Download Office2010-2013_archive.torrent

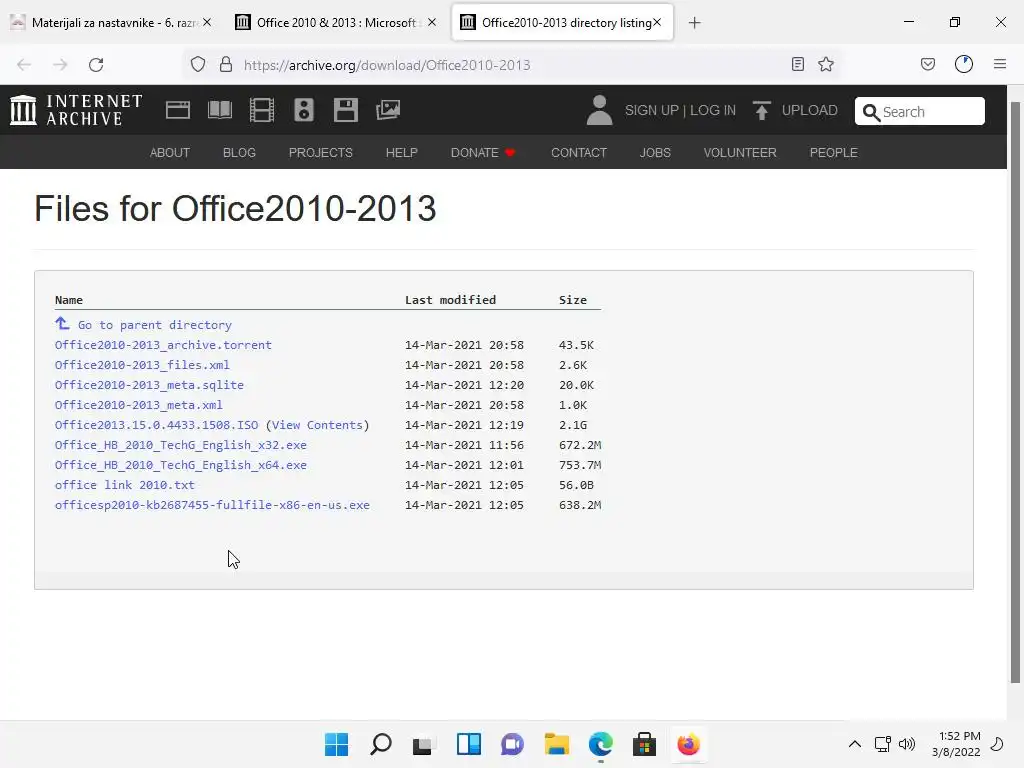tap(163, 345)
